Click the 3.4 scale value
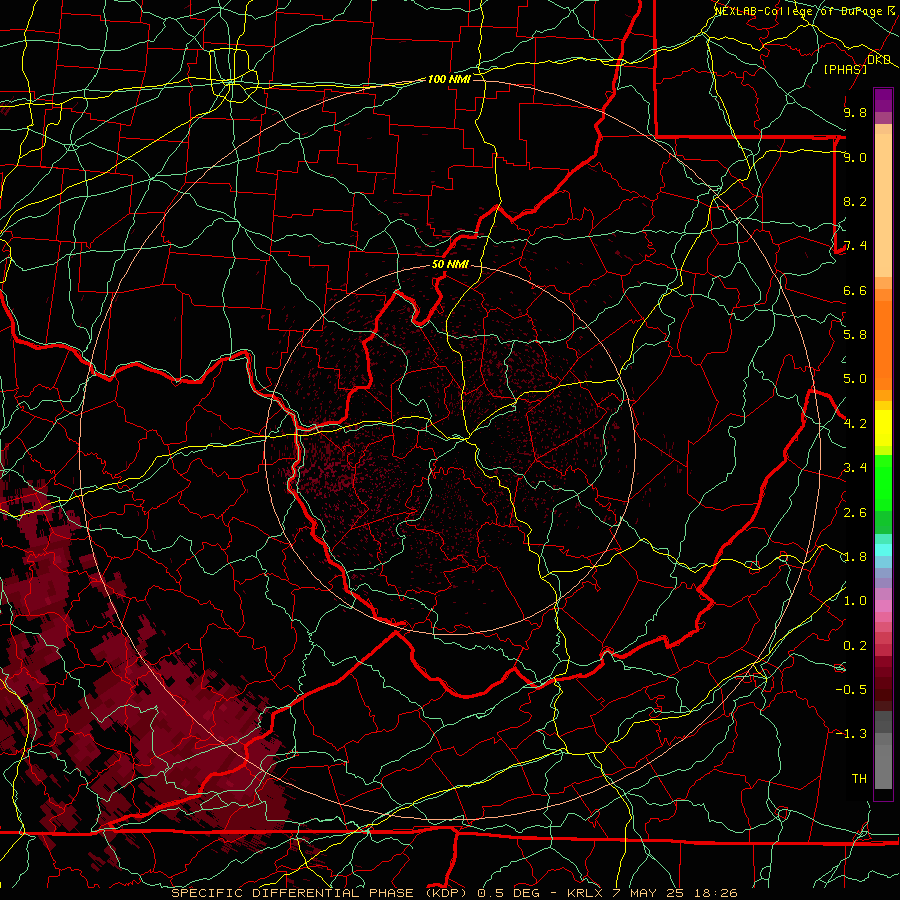The width and height of the screenshot is (900, 900). (855, 468)
